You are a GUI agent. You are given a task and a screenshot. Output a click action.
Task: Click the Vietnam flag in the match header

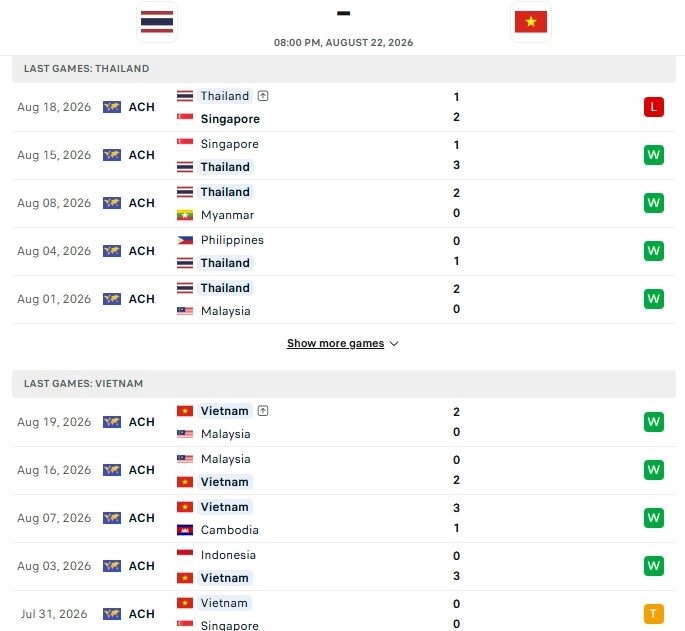pos(530,22)
